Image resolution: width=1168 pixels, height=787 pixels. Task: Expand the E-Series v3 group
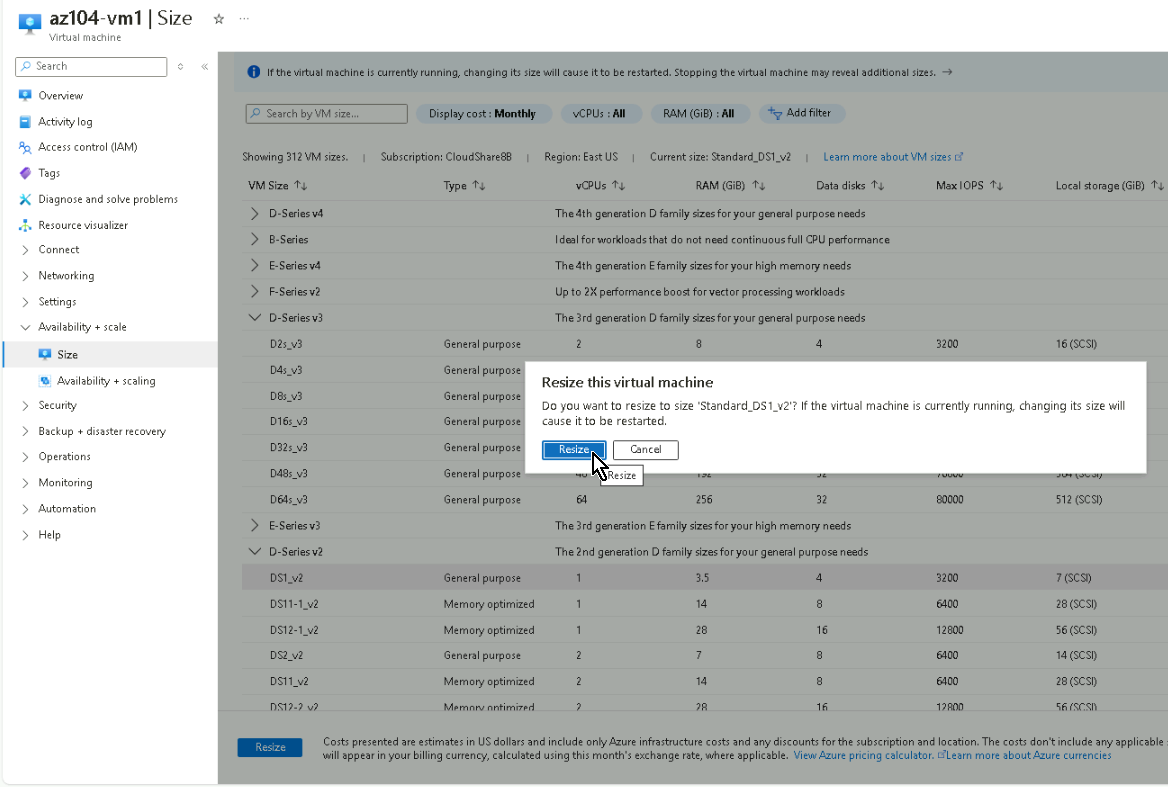(255, 526)
